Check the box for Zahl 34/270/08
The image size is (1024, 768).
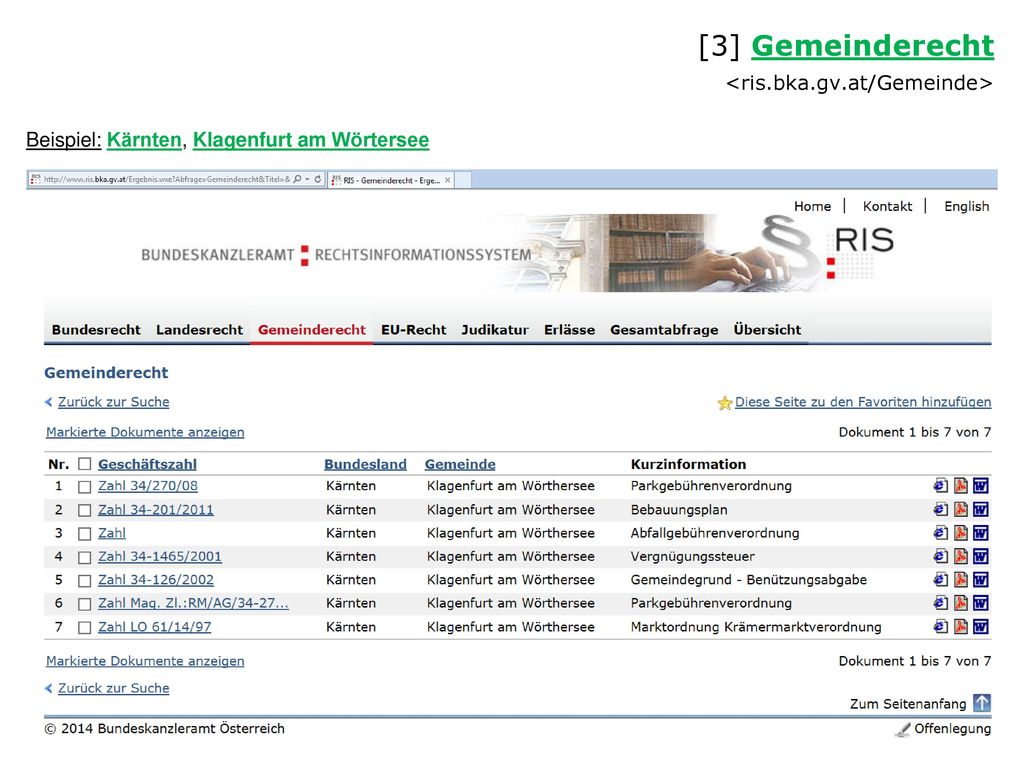pyautogui.click(x=84, y=487)
